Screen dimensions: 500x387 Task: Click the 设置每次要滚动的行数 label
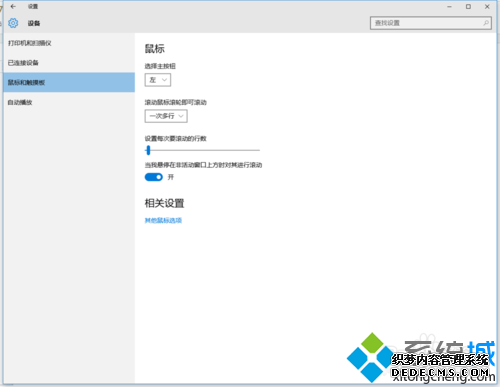pos(176,138)
